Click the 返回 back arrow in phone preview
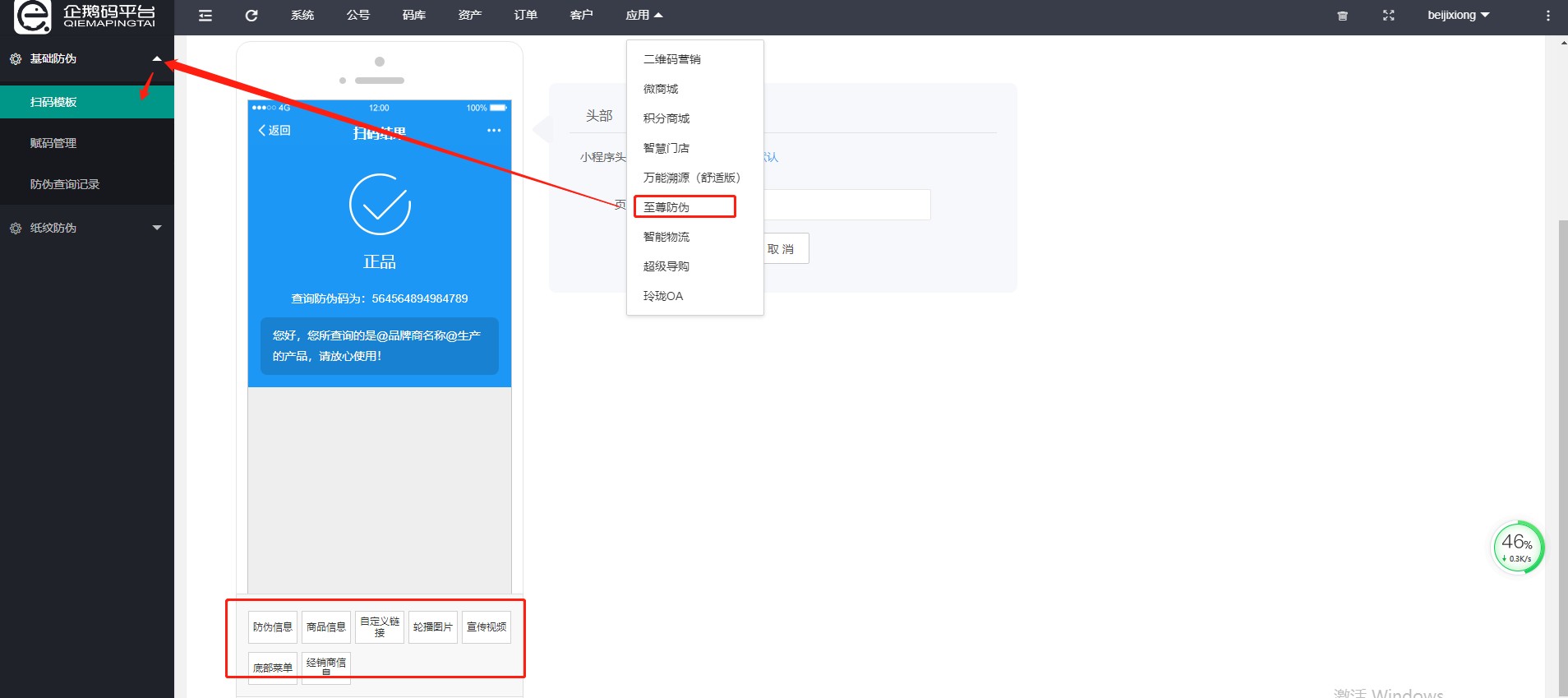1568x698 pixels. pyautogui.click(x=274, y=131)
